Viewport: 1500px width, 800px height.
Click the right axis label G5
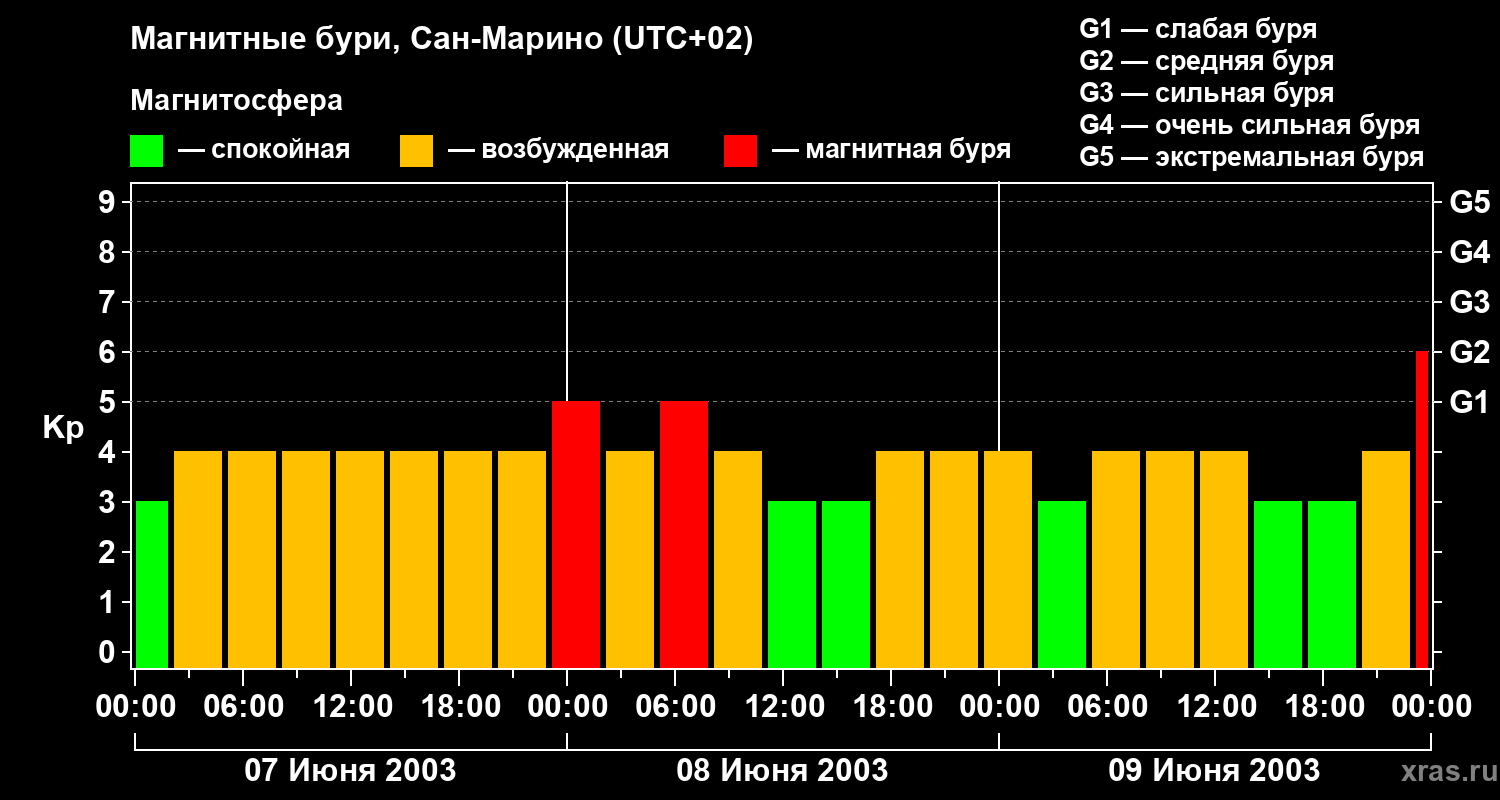(1469, 202)
